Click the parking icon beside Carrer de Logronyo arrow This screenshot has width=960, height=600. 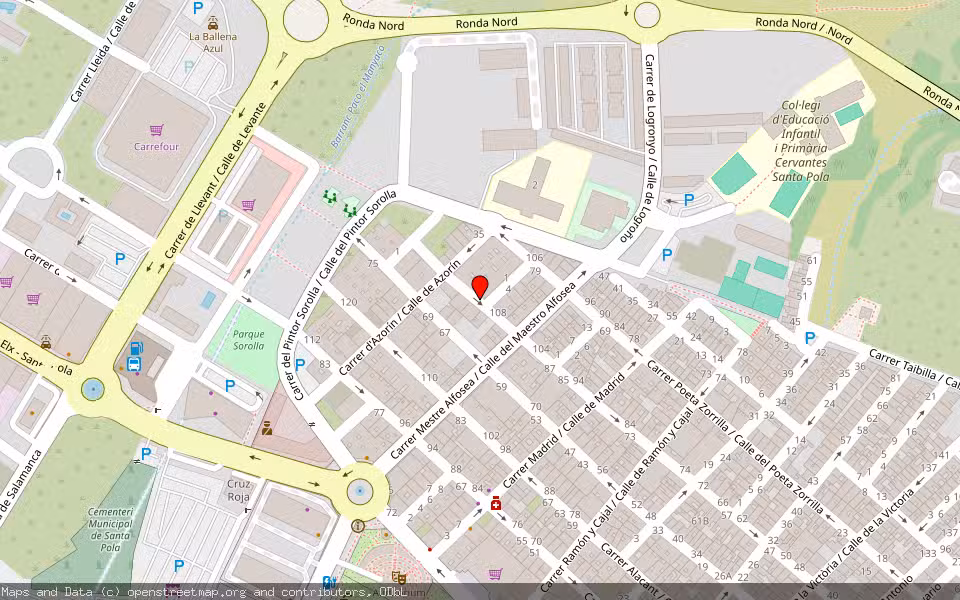pos(689,200)
